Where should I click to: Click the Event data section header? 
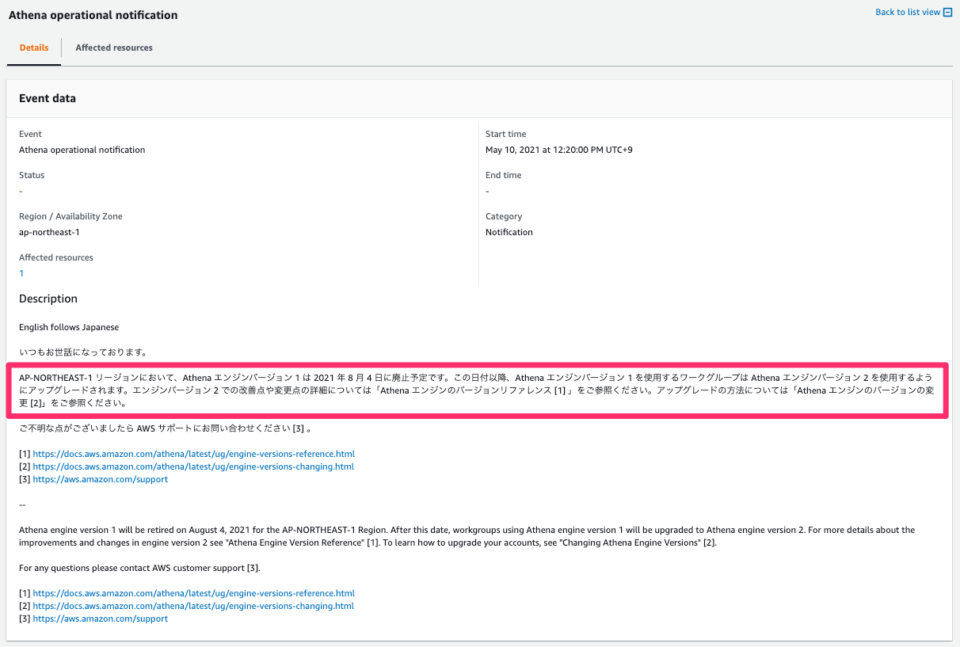point(46,97)
